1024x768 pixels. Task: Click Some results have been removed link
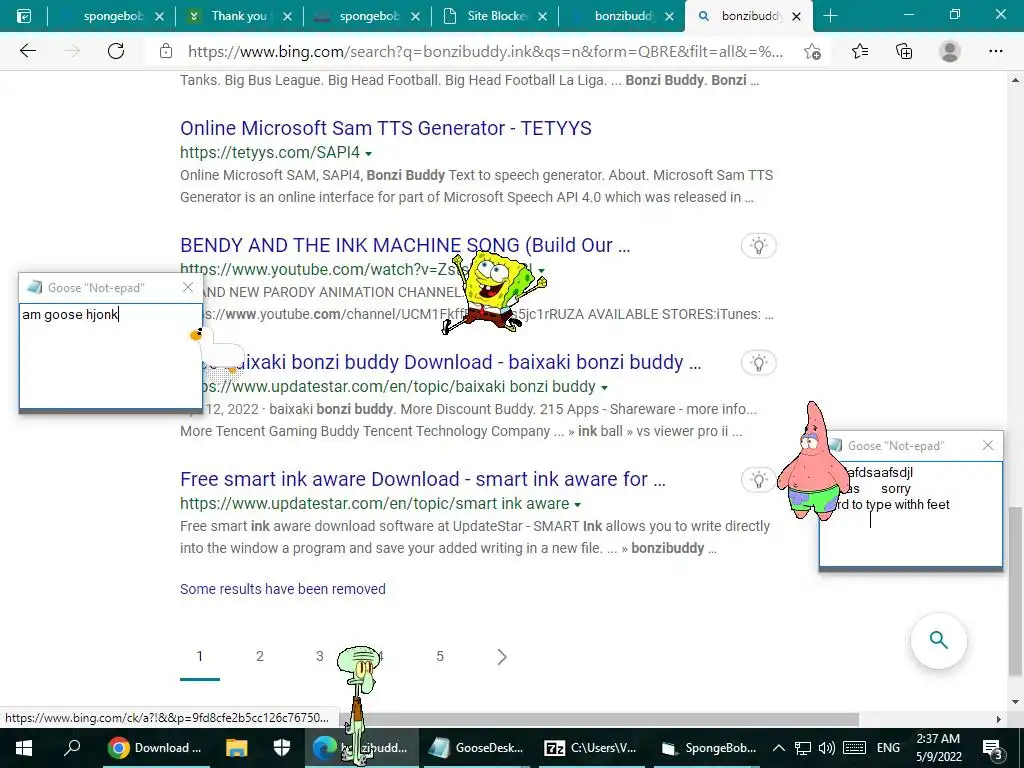pos(283,589)
